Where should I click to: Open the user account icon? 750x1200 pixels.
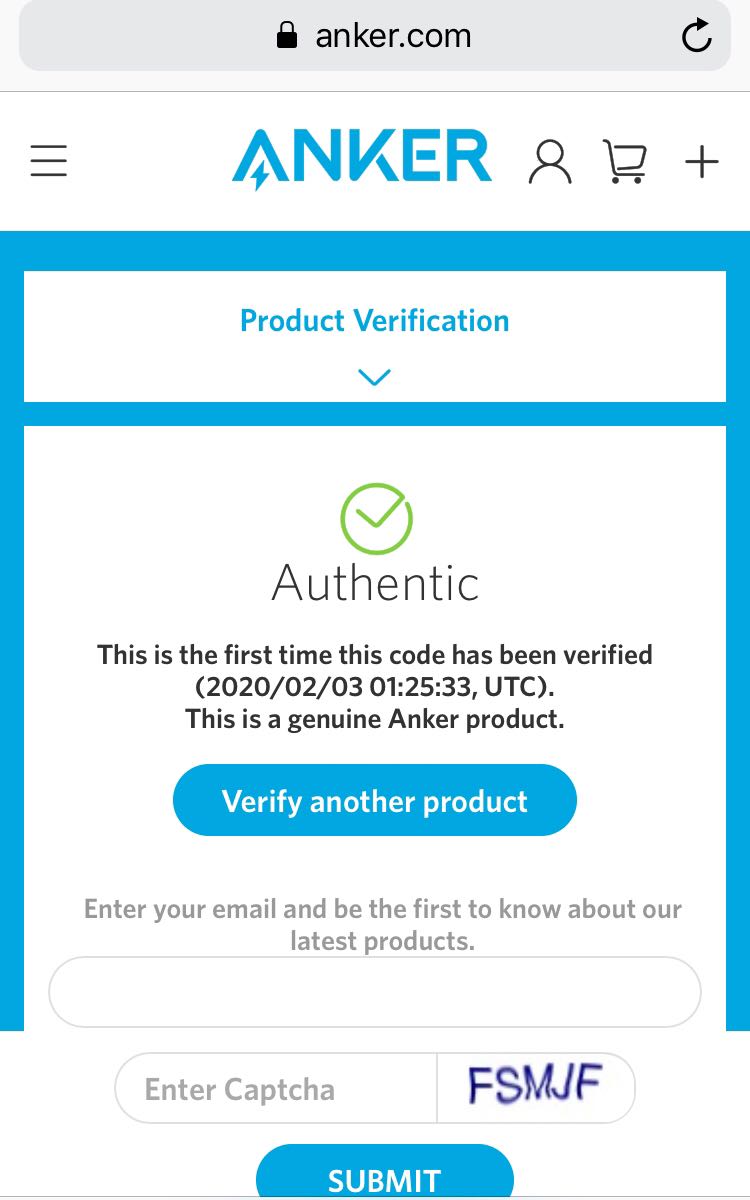(x=550, y=162)
